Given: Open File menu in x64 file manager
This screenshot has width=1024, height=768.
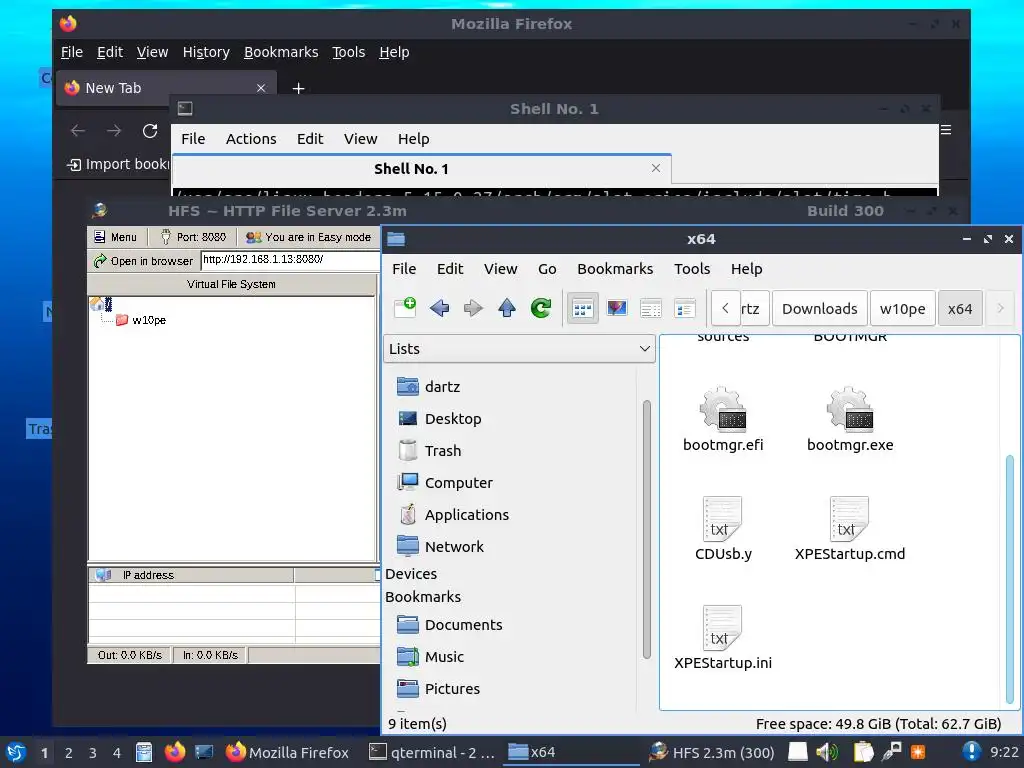Looking at the screenshot, I should click(404, 269).
